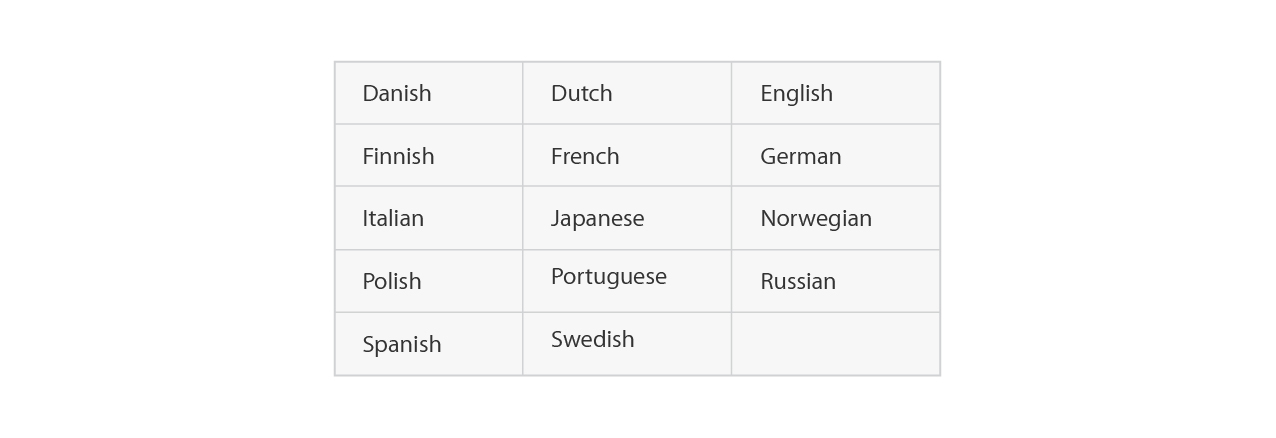Choose German in the table

pyautogui.click(x=835, y=155)
